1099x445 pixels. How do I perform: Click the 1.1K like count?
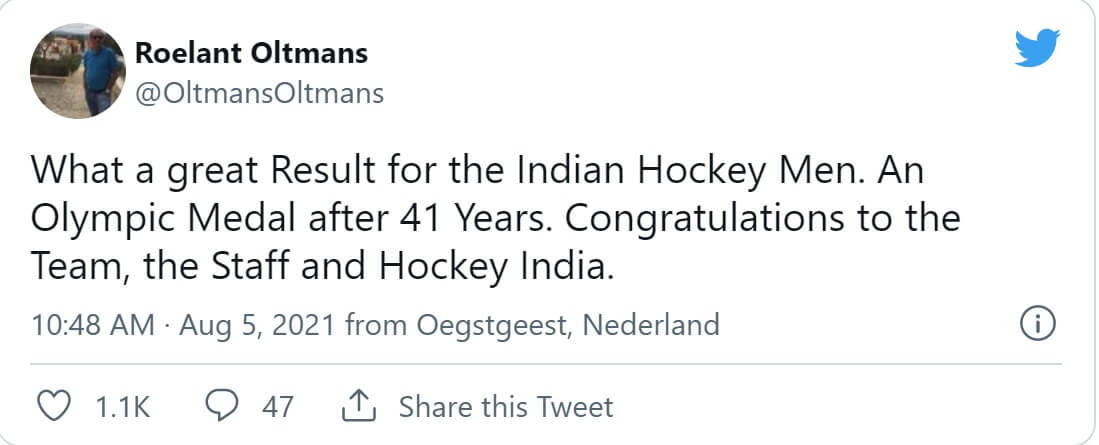point(121,407)
